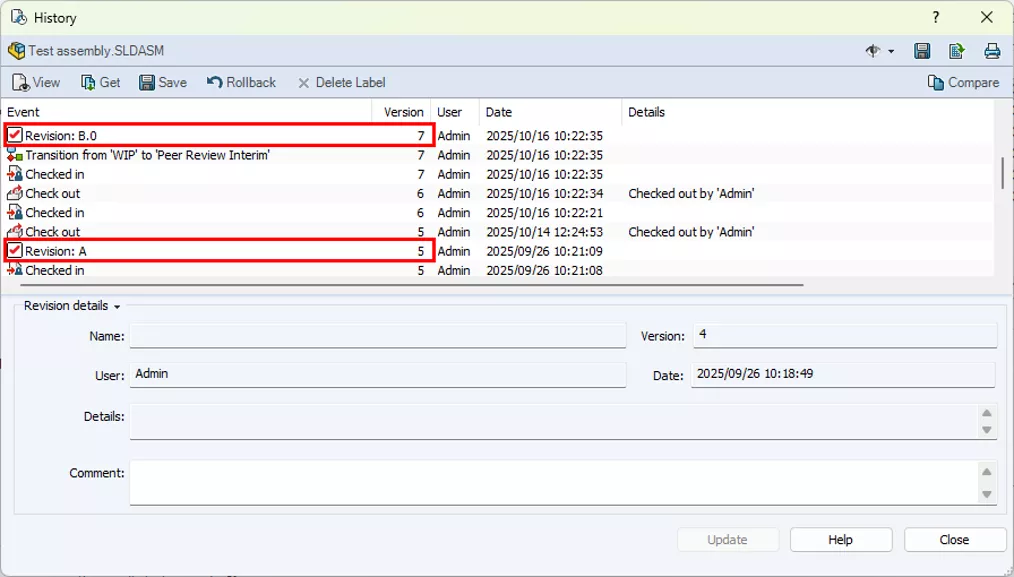Click the down arrow of the Details box
1014x577 pixels.
pos(987,430)
